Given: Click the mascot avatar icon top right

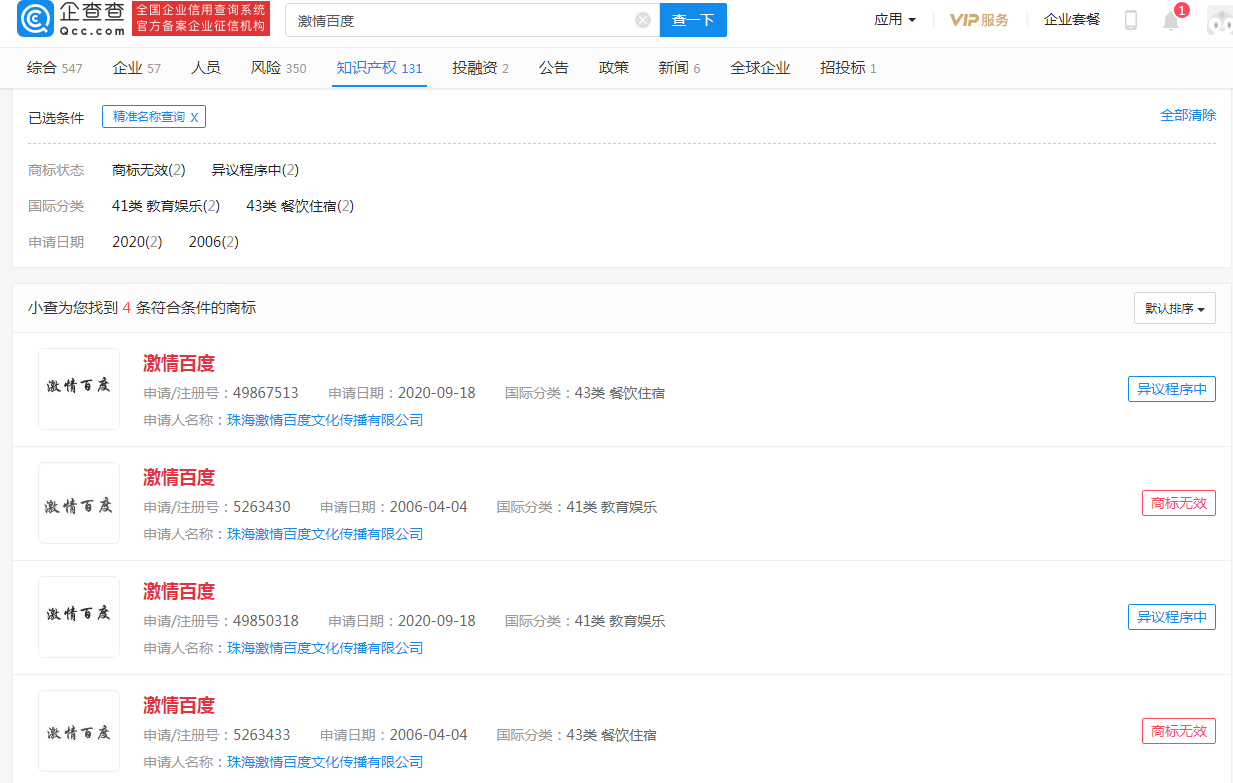Looking at the screenshot, I should [1218, 19].
